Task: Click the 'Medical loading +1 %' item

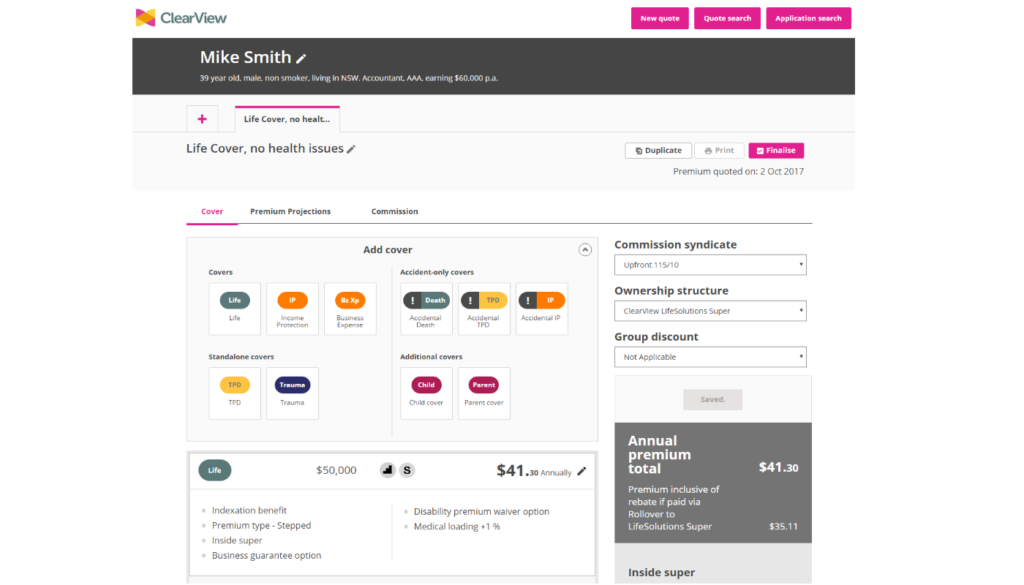Action: (456, 527)
